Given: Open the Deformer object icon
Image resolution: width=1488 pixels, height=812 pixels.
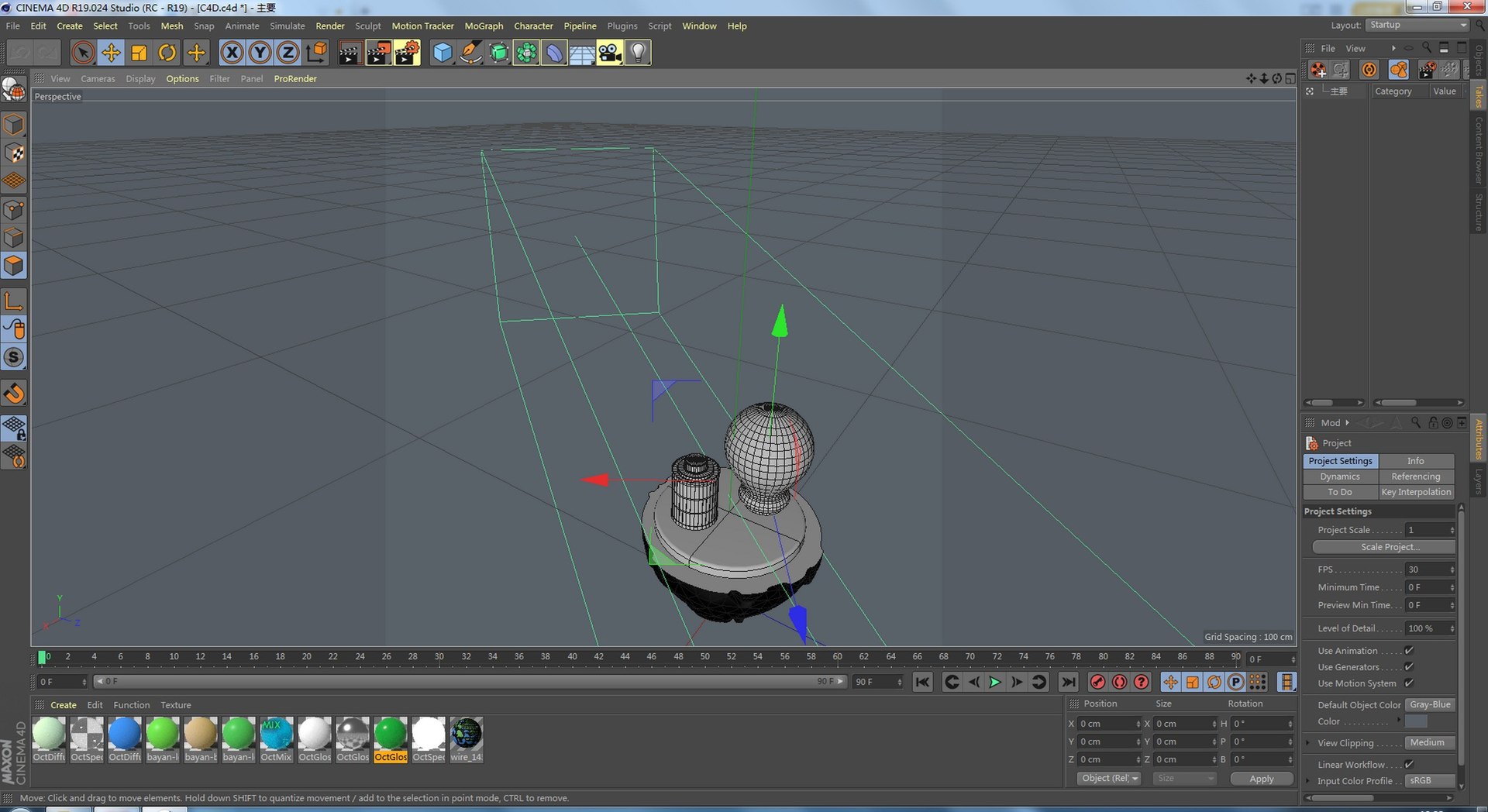Looking at the screenshot, I should click(554, 53).
